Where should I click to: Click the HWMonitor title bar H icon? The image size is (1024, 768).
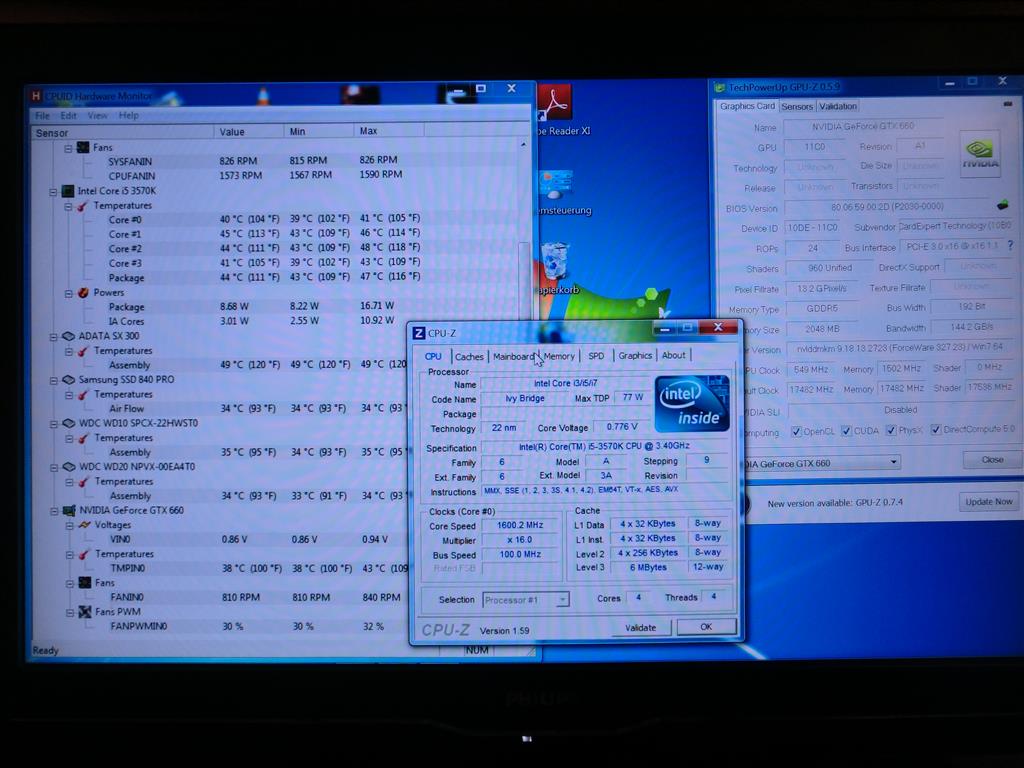pyautogui.click(x=36, y=96)
